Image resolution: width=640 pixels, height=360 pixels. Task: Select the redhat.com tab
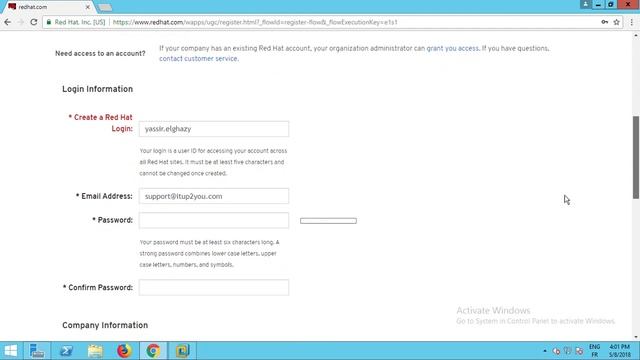[47, 7]
